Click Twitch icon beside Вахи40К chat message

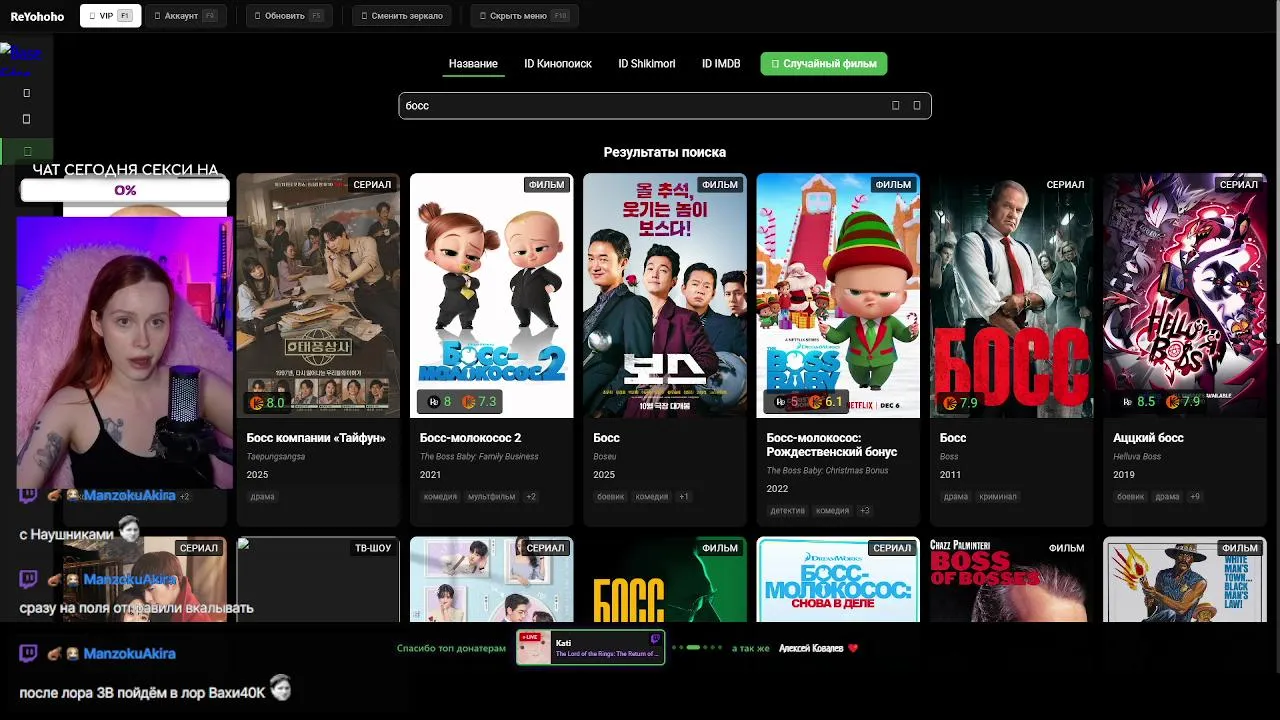pyautogui.click(x=29, y=653)
